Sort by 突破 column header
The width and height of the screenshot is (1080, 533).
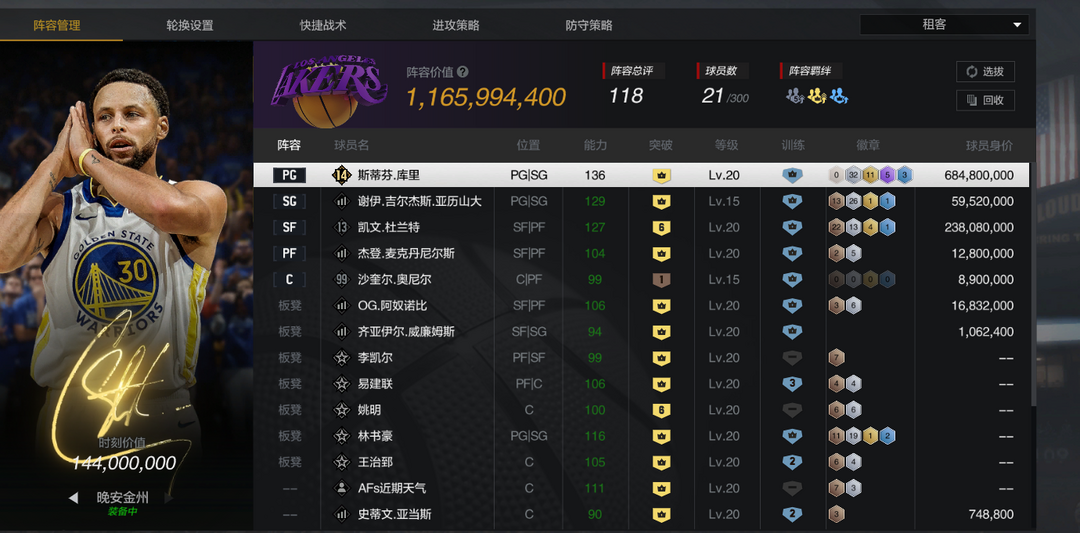click(661, 145)
